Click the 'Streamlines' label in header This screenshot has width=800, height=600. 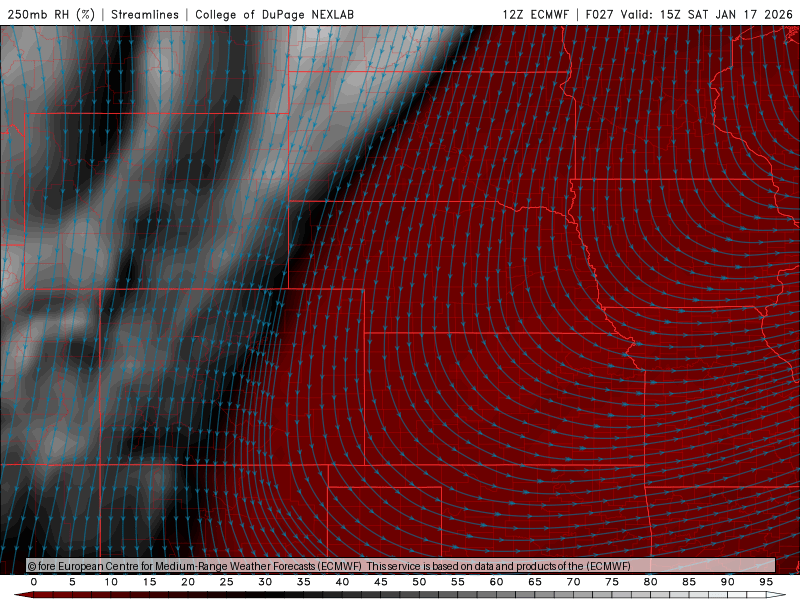point(145,14)
